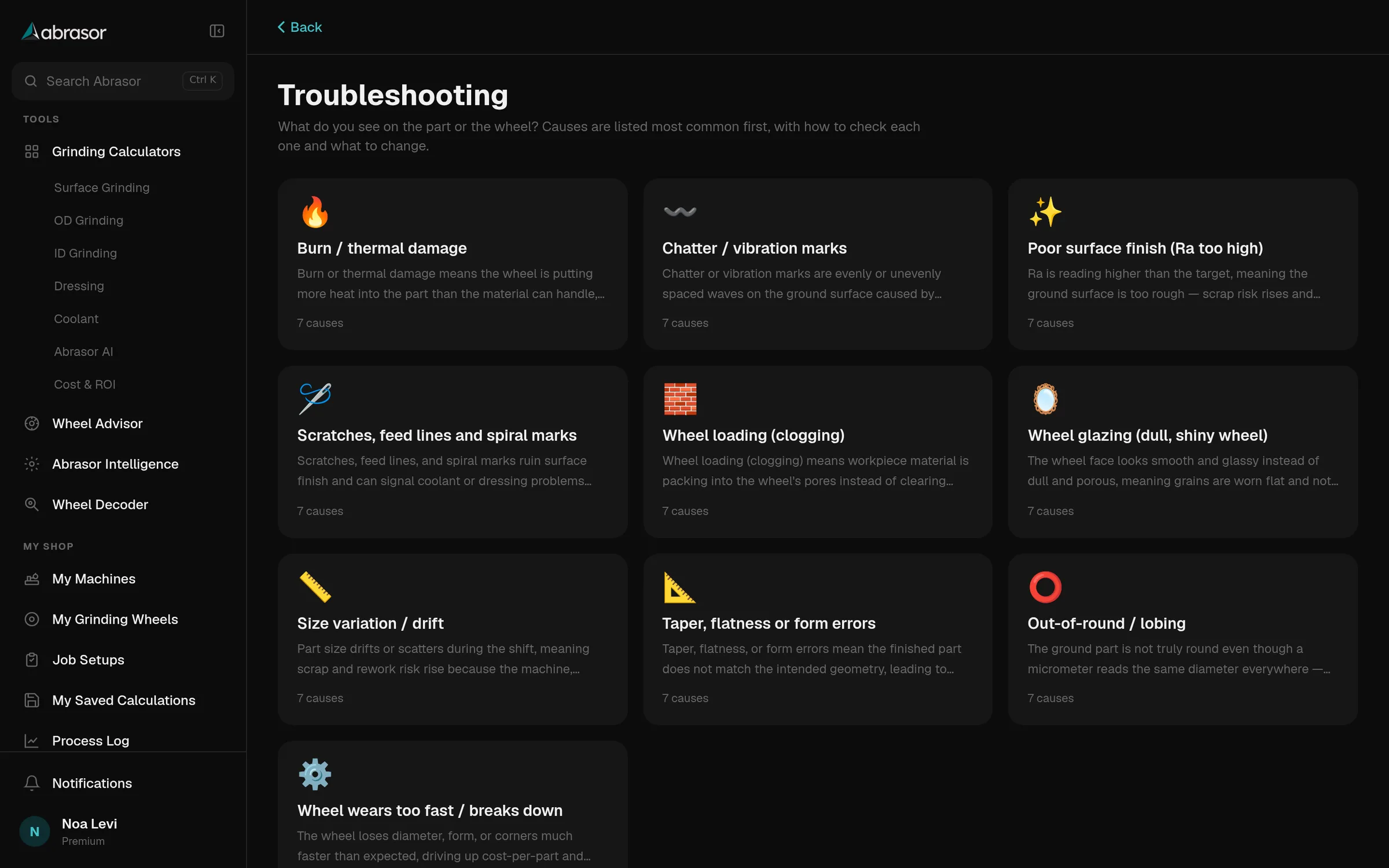This screenshot has width=1389, height=868.
Task: Open Abrasor AI sidebar item
Action: 84,352
